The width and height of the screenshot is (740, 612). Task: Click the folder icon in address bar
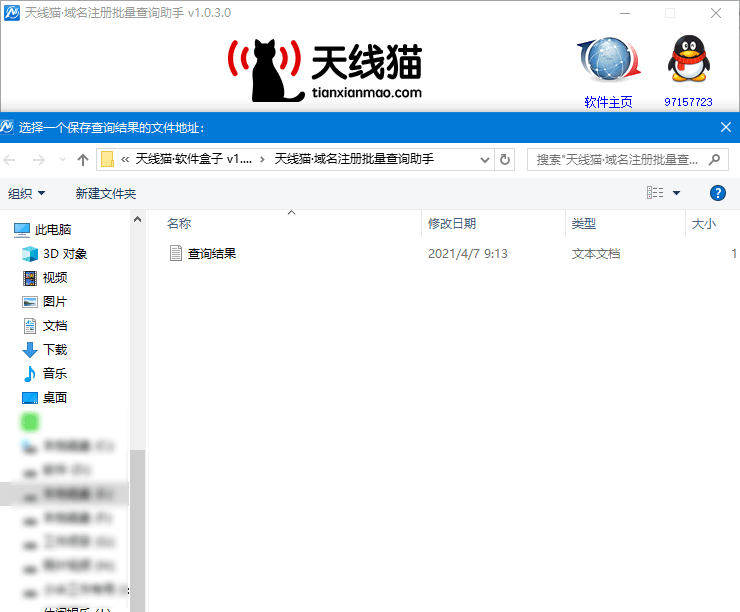[108, 159]
